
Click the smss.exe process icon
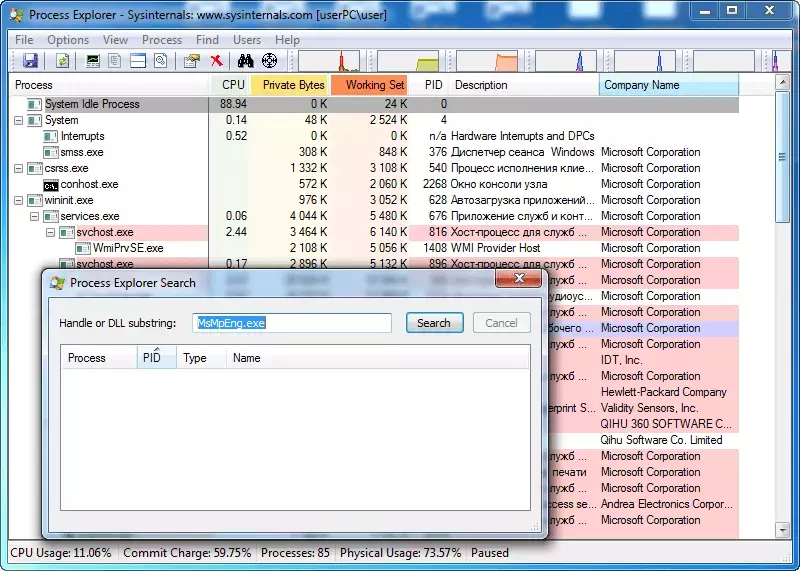pyautogui.click(x=51, y=153)
